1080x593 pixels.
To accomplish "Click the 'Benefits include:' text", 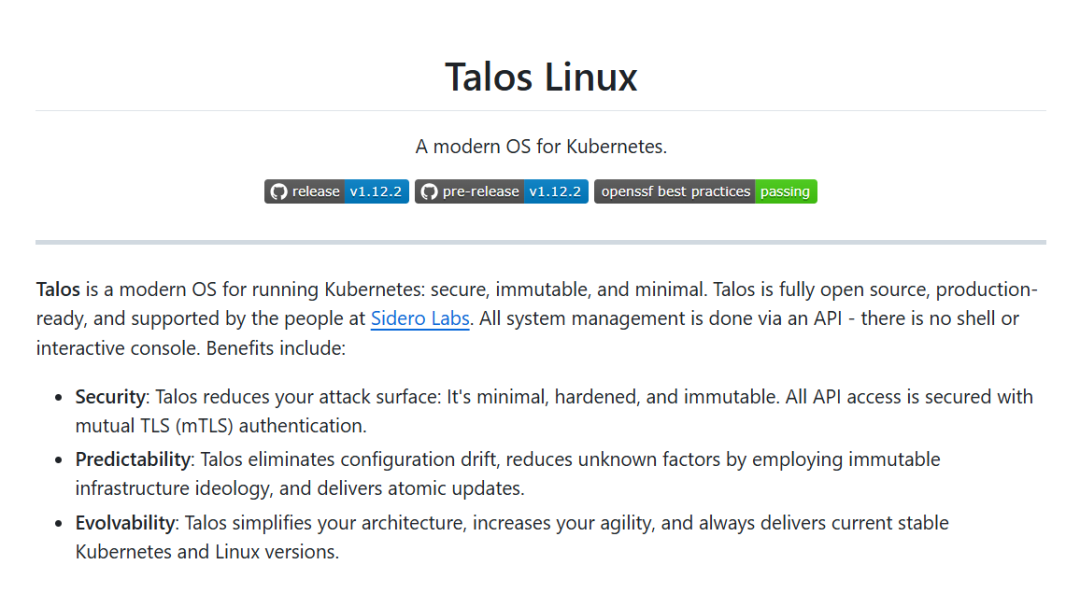I will click(x=276, y=348).
